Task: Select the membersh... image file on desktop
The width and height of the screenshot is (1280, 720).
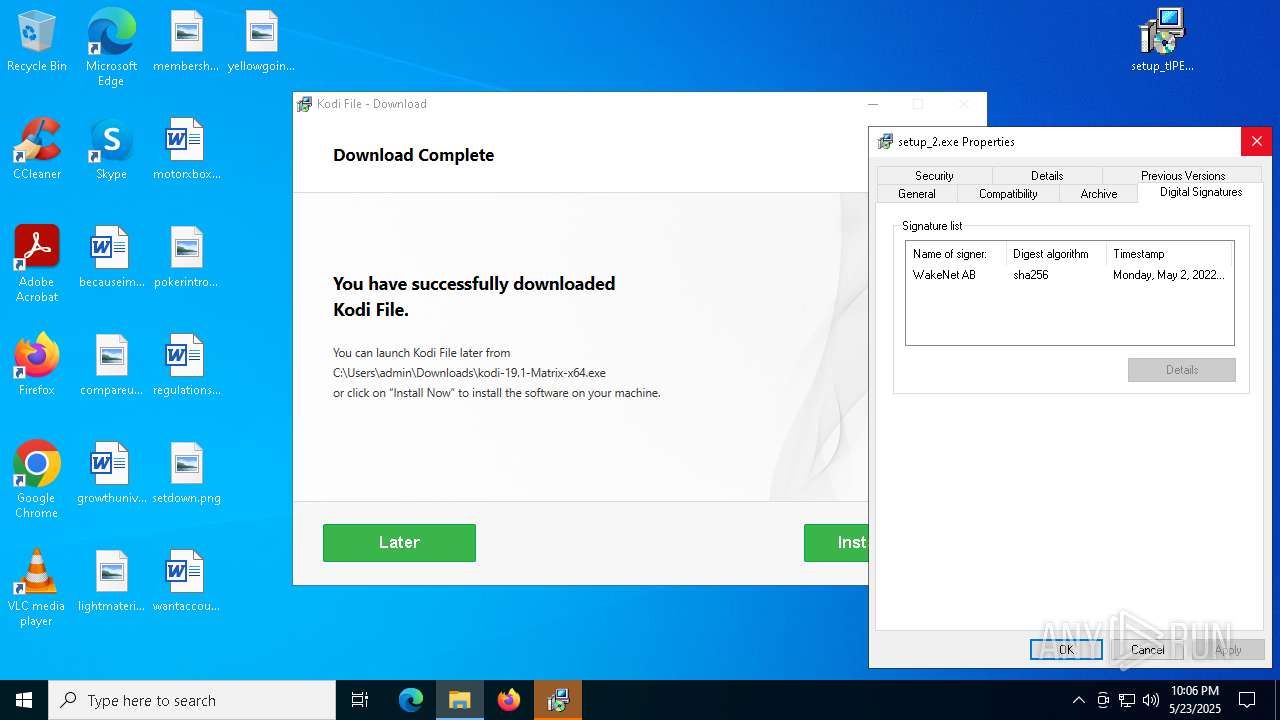Action: pos(186,42)
